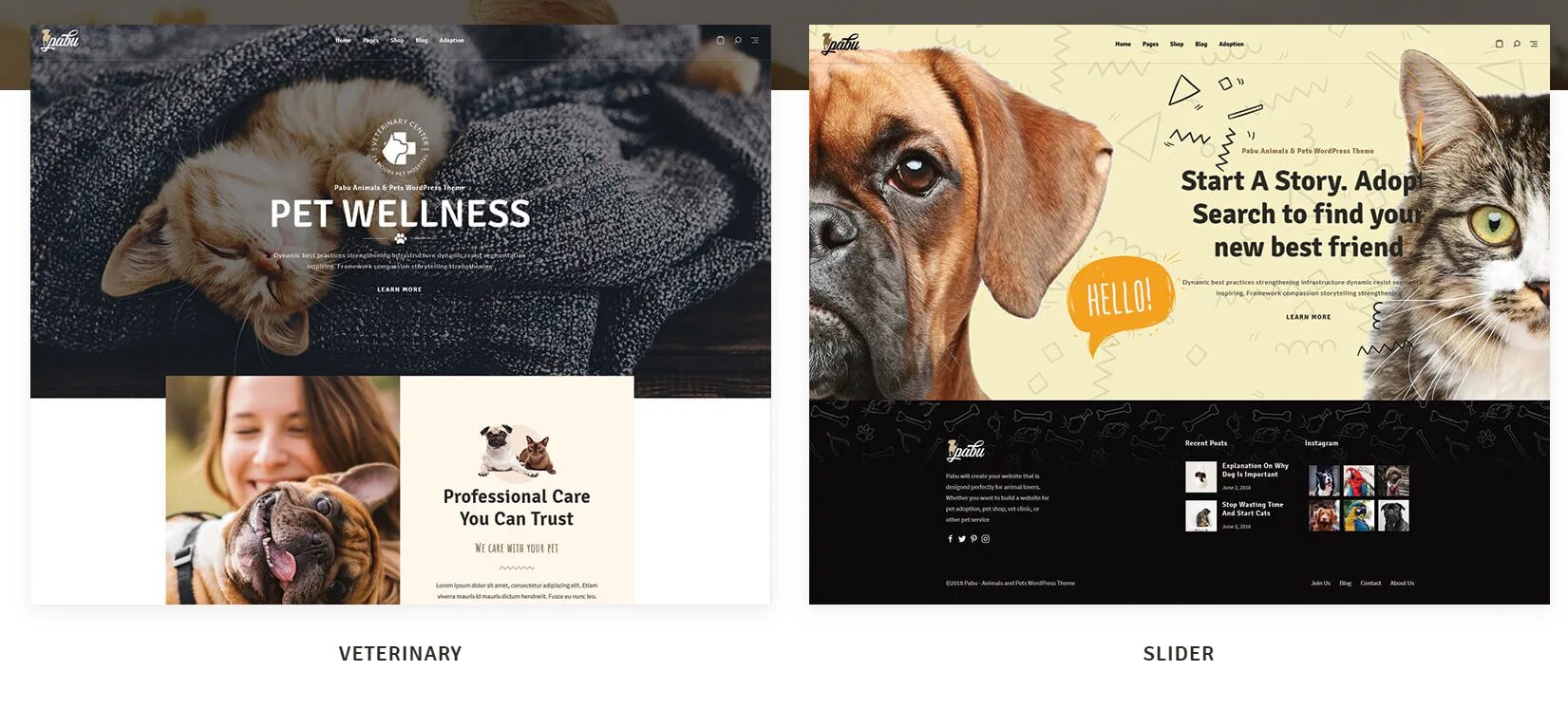Click the VETERINARY demo title

click(401, 654)
